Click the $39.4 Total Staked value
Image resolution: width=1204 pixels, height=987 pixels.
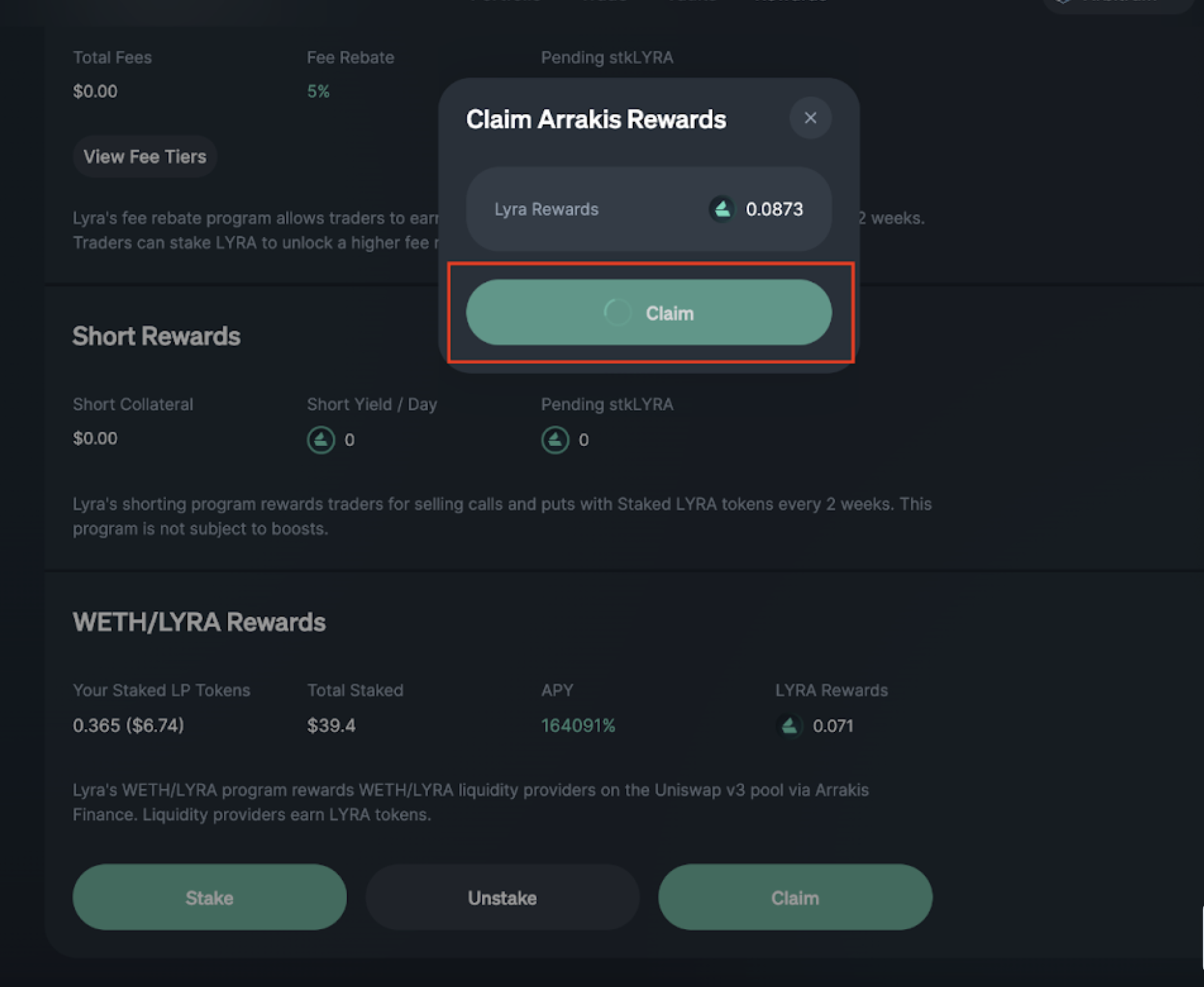pos(331,726)
